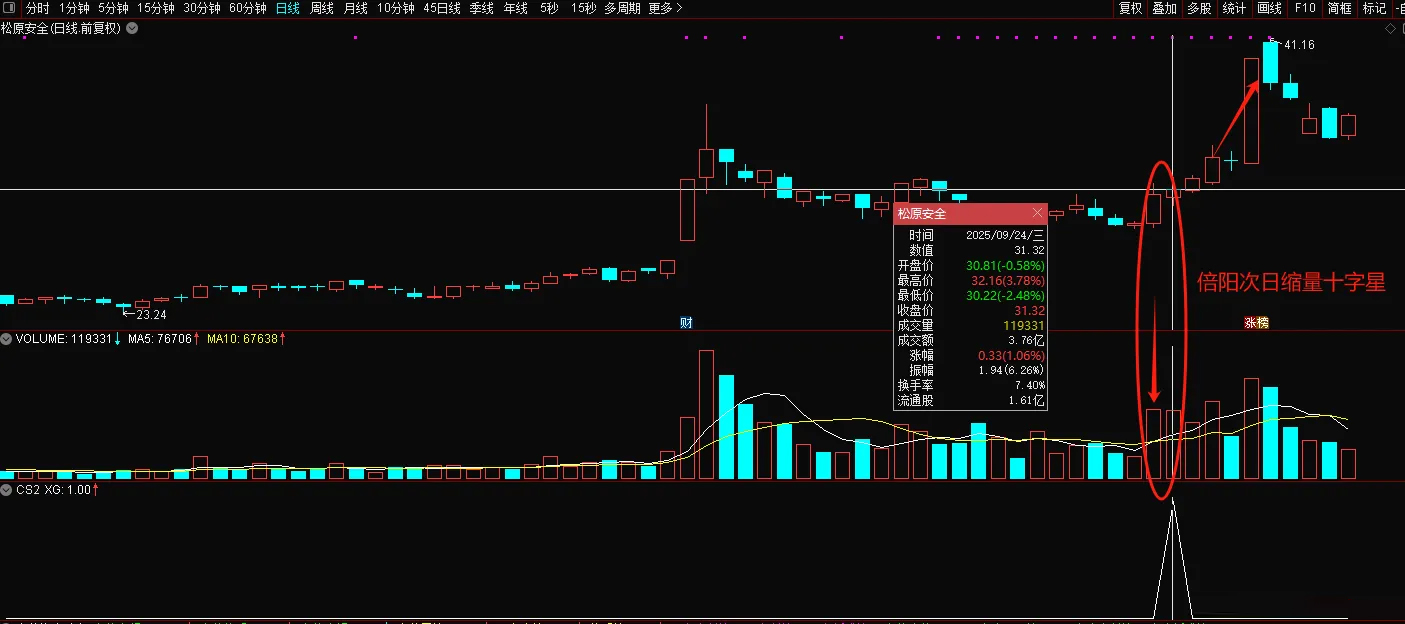
Task: Close the 松原安全 data tooltip
Action: click(x=1037, y=213)
